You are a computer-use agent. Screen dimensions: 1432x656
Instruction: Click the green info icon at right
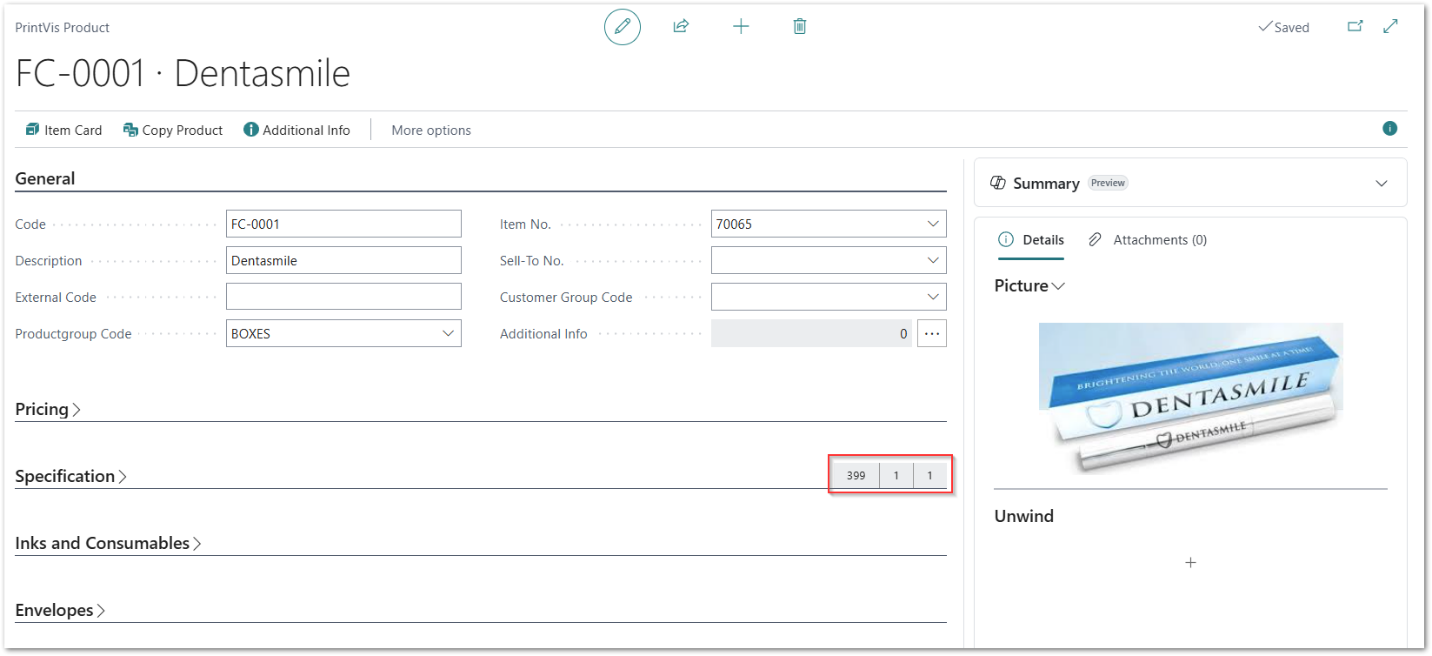pyautogui.click(x=1389, y=128)
